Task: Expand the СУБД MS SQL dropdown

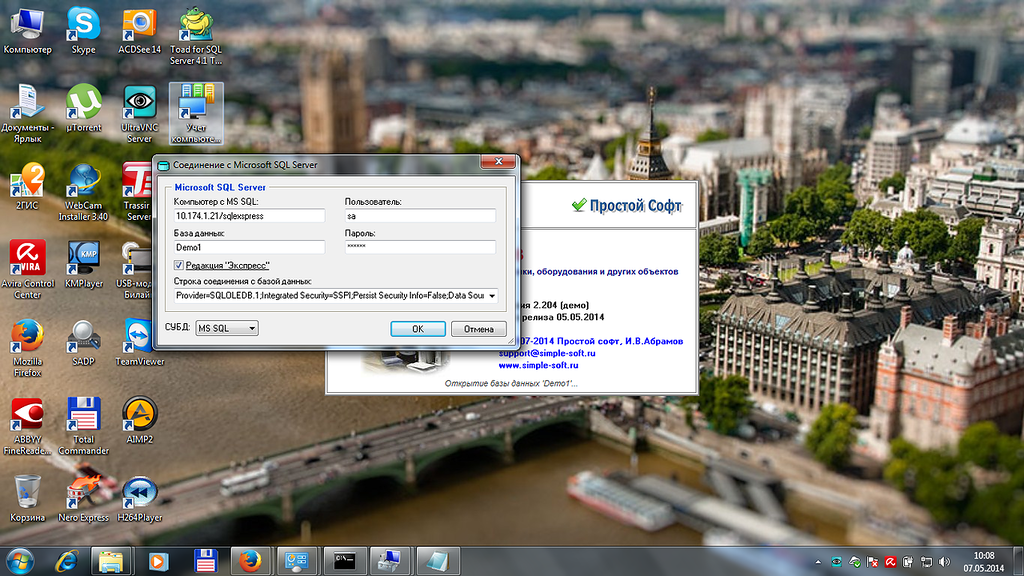Action: (226, 328)
